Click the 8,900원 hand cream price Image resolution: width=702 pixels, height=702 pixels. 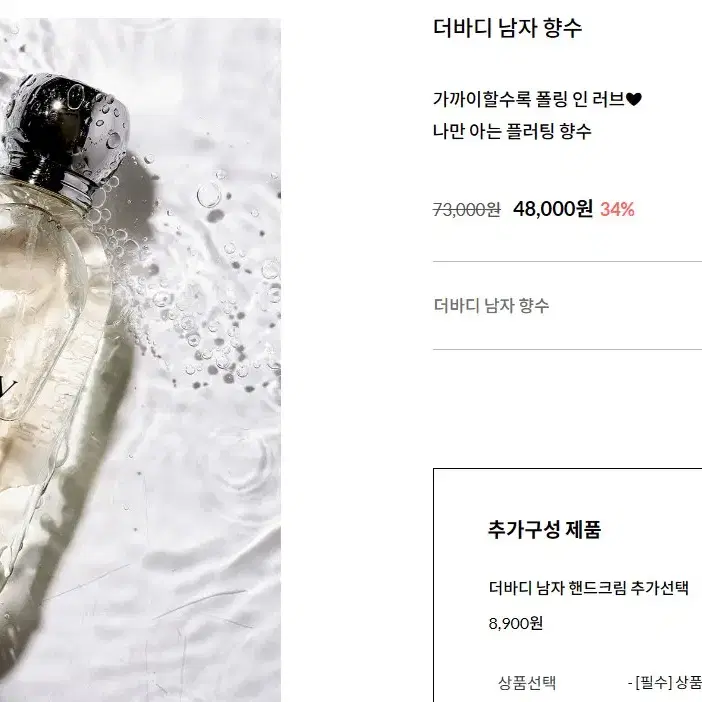click(x=516, y=623)
